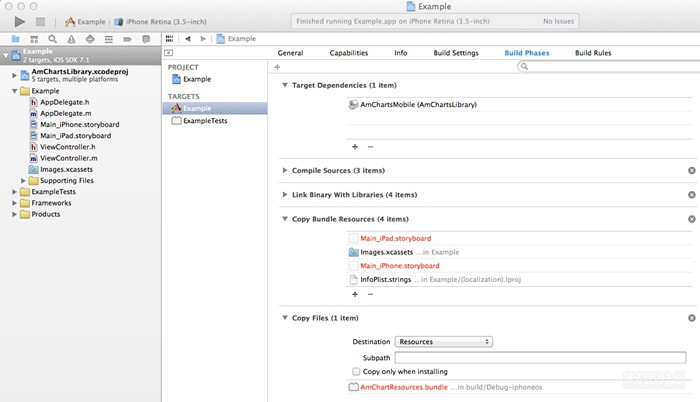Image resolution: width=700 pixels, height=402 pixels.
Task: Go back in the editor history
Action: (188, 39)
